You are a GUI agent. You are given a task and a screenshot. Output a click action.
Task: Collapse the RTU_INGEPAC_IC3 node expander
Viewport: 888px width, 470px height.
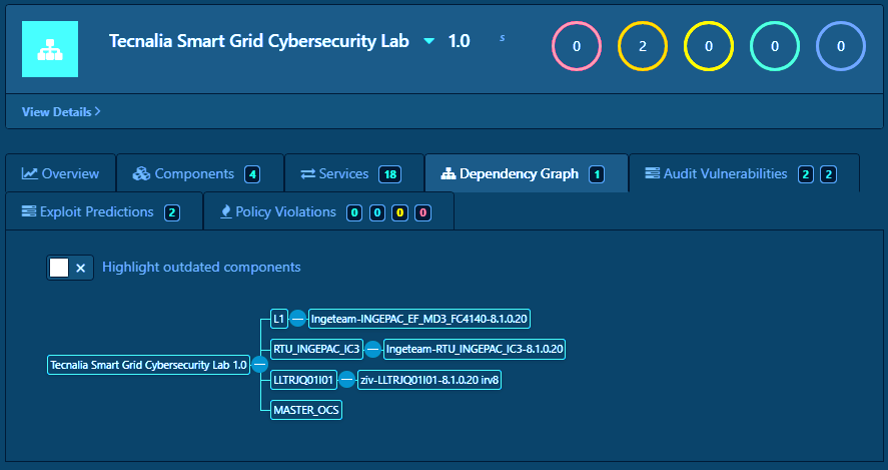(x=372, y=349)
